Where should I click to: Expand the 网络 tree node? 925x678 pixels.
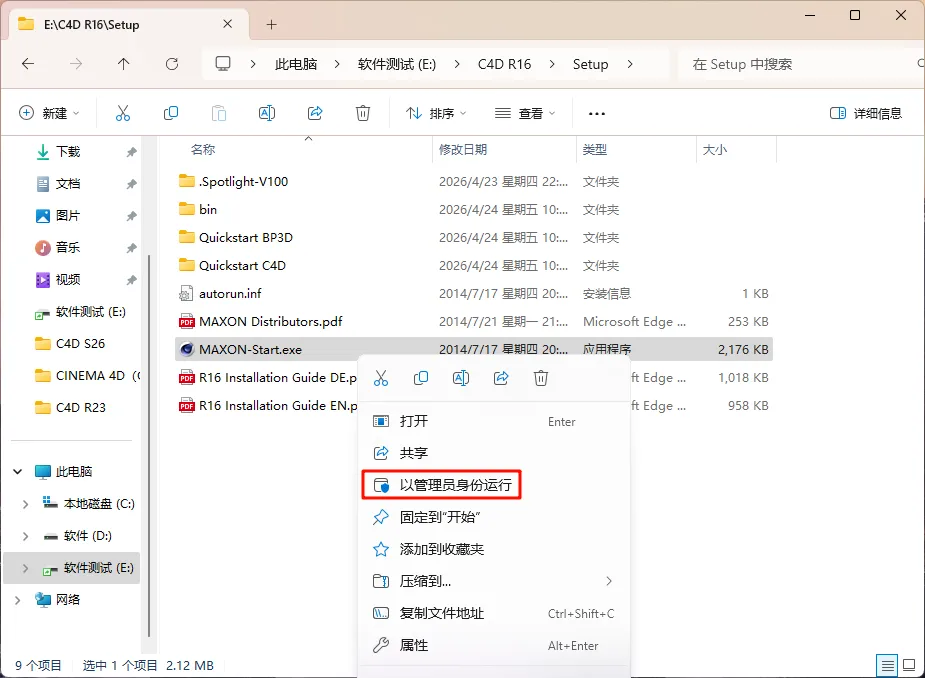18,600
